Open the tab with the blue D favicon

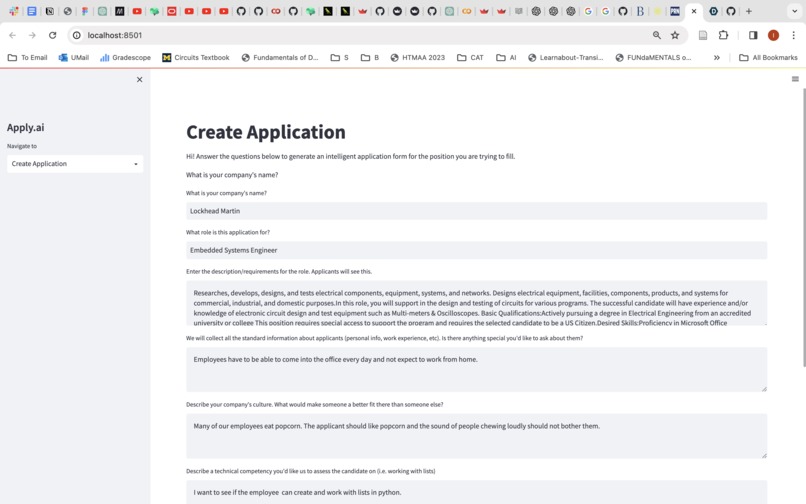click(x=713, y=11)
